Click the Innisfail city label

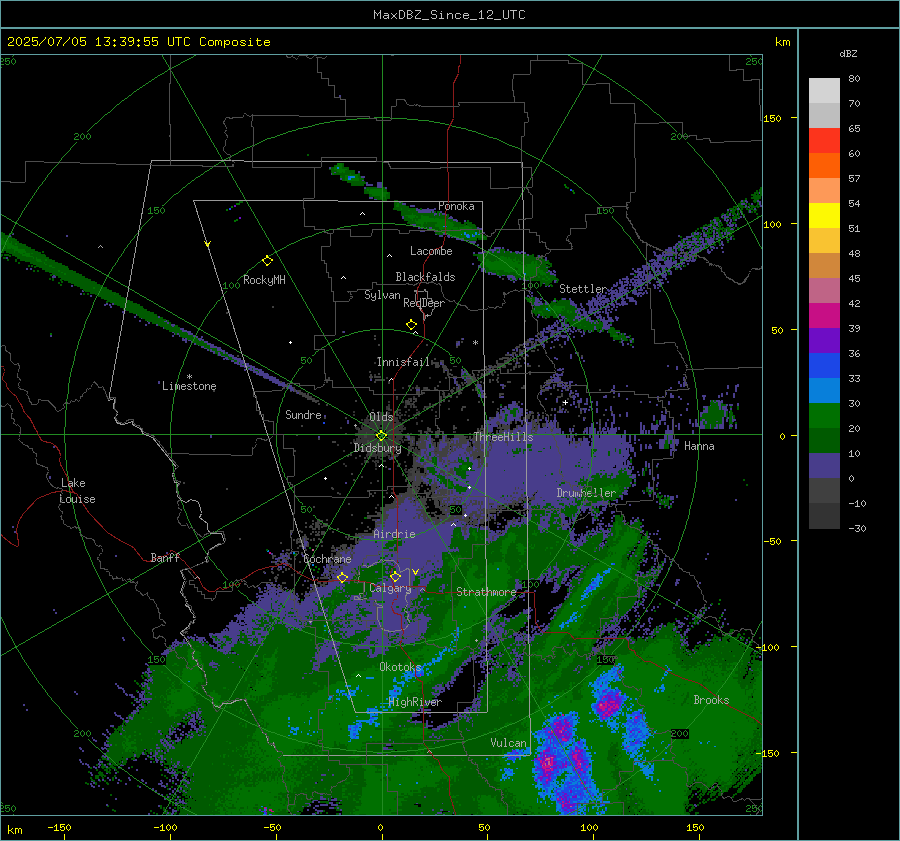(403, 362)
